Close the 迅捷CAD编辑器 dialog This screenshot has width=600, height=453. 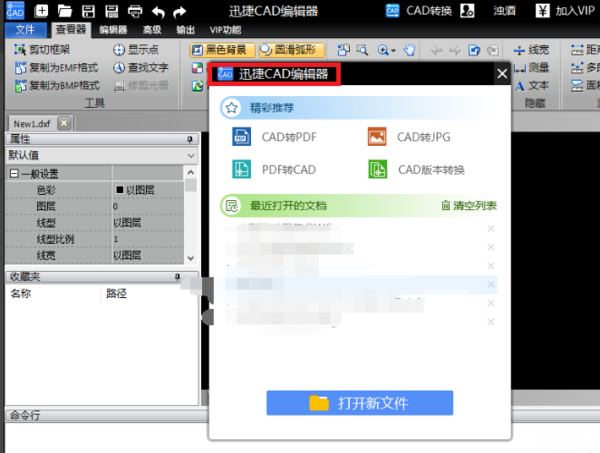[502, 73]
